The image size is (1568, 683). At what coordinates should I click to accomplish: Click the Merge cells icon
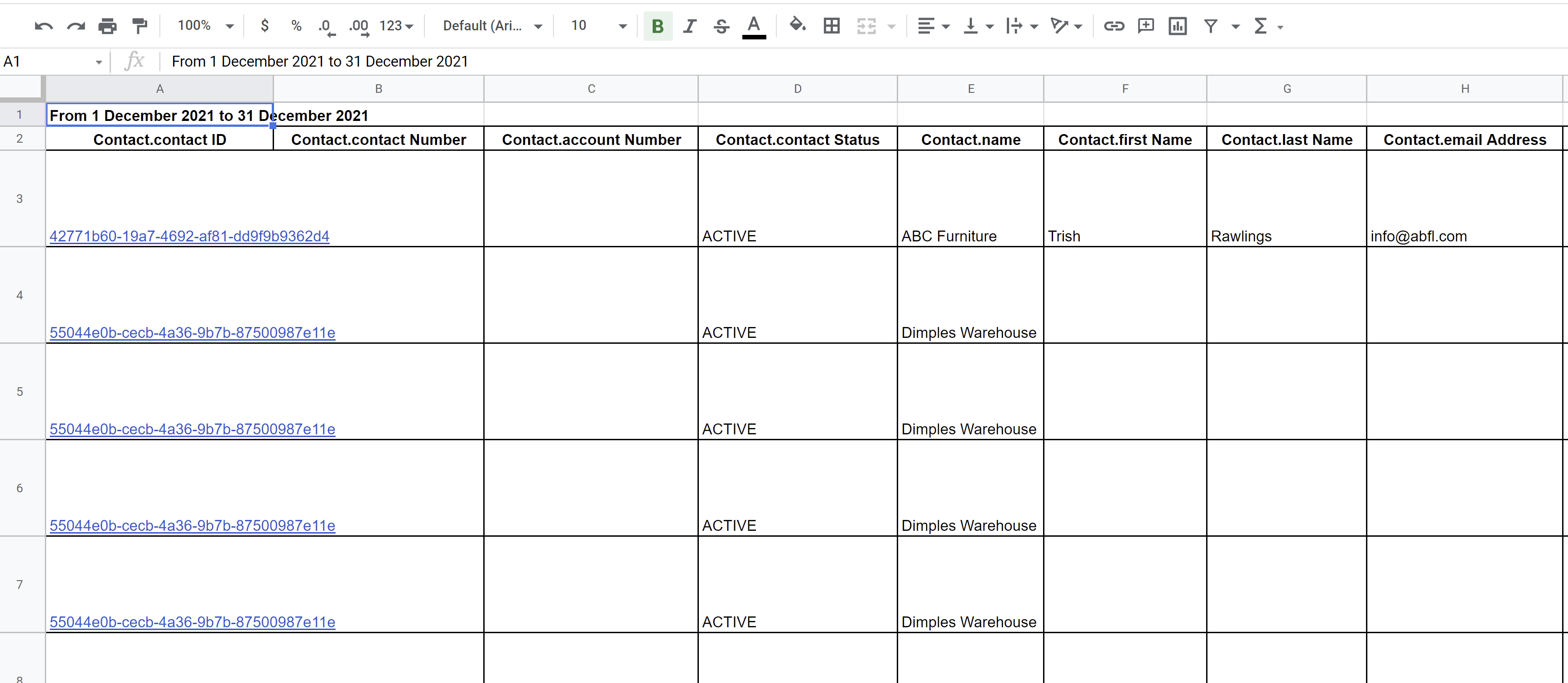coord(866,26)
